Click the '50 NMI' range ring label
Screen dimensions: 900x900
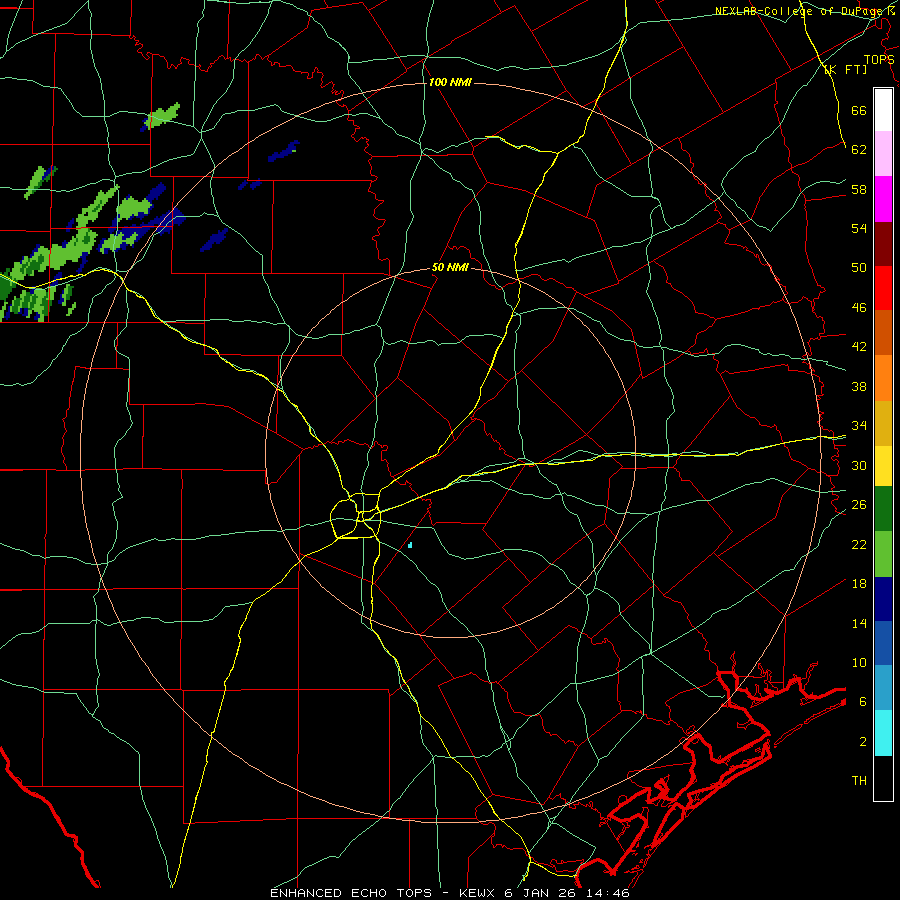point(450,267)
